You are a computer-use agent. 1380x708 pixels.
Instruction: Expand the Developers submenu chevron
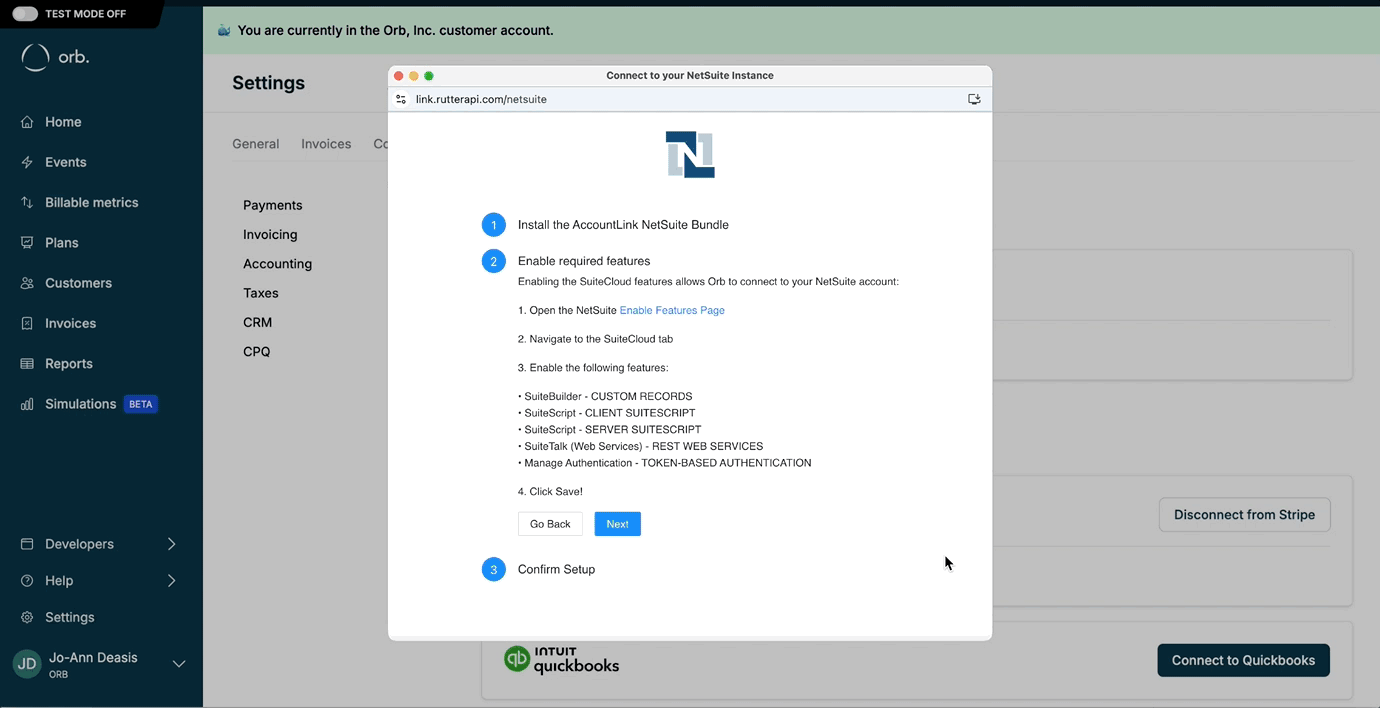tap(171, 544)
